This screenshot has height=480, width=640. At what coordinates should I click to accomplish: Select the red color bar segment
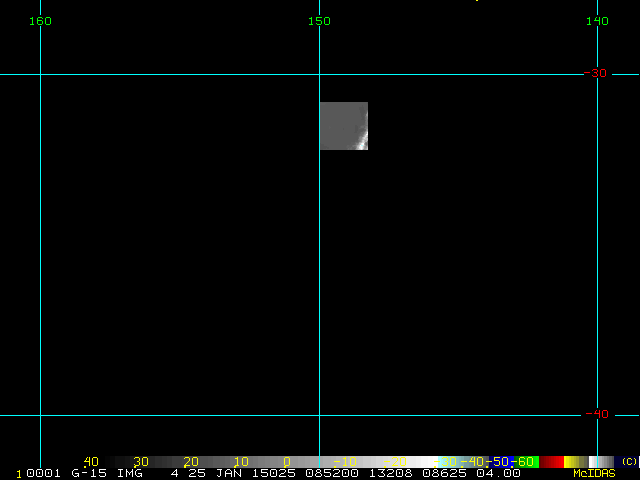(x=552, y=462)
